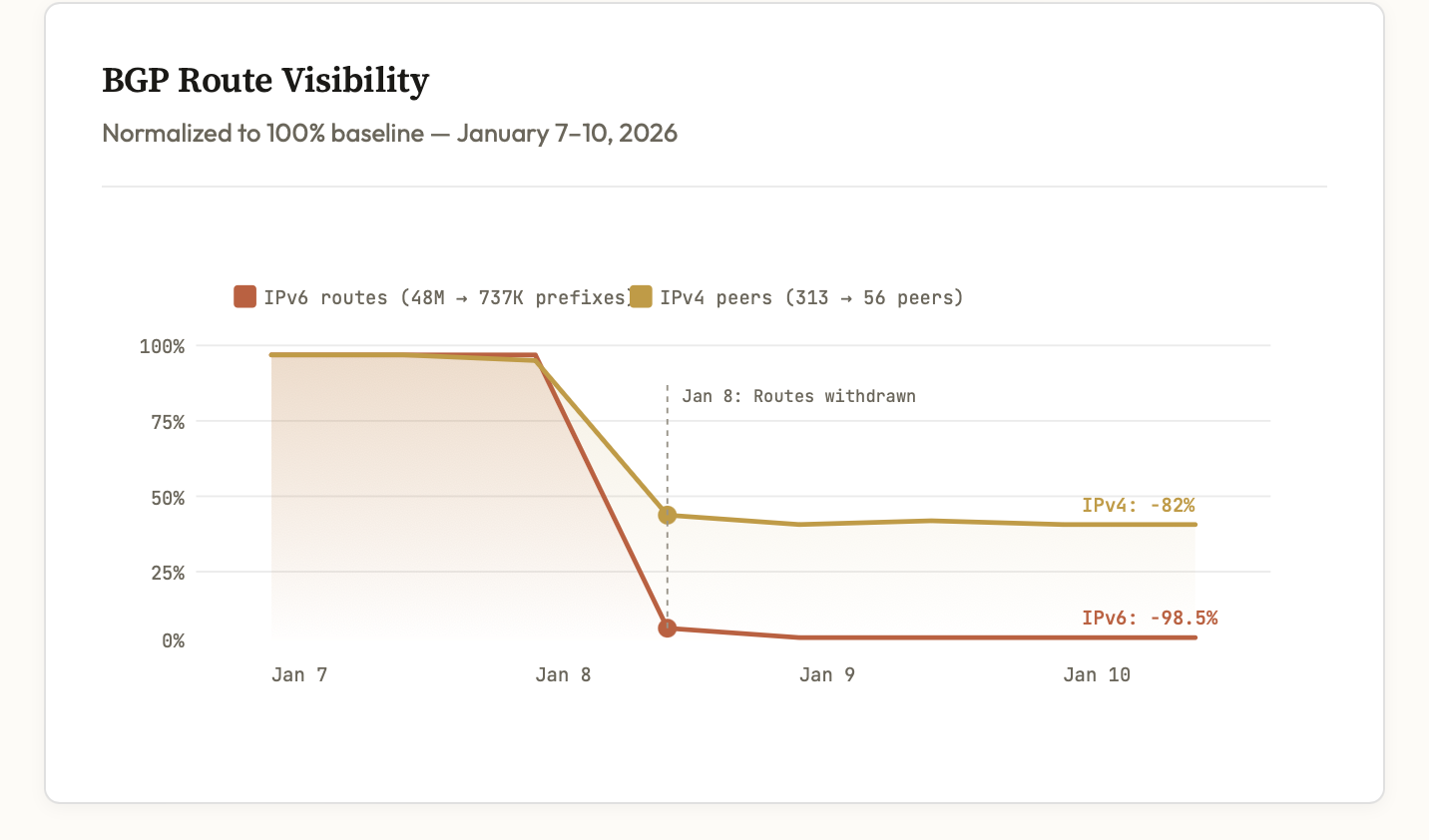Click the 0% y-axis label
Viewport: 1429px width, 840px height.
click(173, 640)
